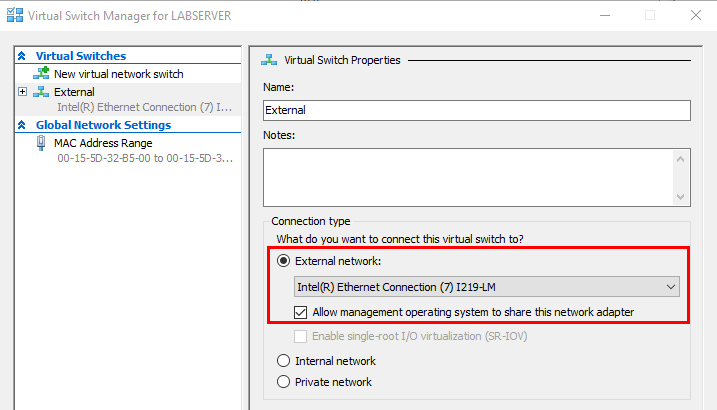Click the Enable single-root I/O virtualization checkbox
The height and width of the screenshot is (410, 717).
click(x=301, y=336)
